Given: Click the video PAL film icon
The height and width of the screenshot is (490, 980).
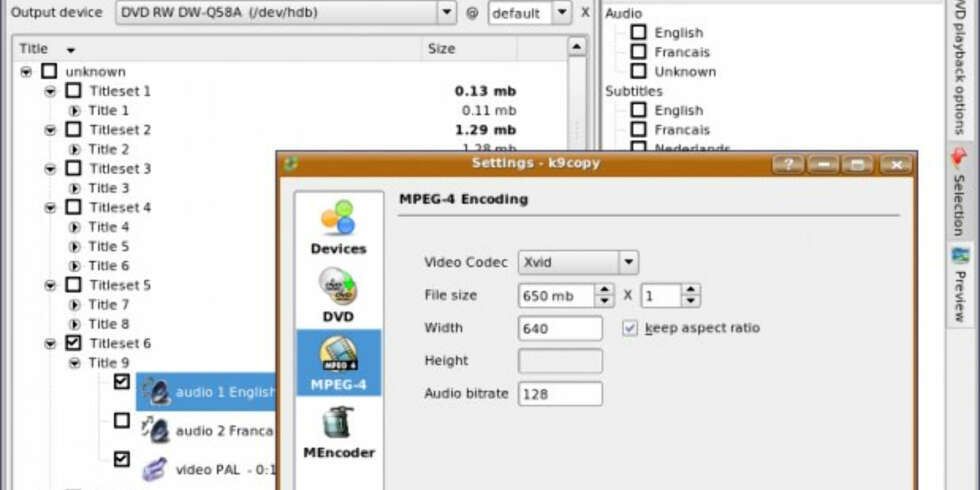Looking at the screenshot, I should coord(154,469).
